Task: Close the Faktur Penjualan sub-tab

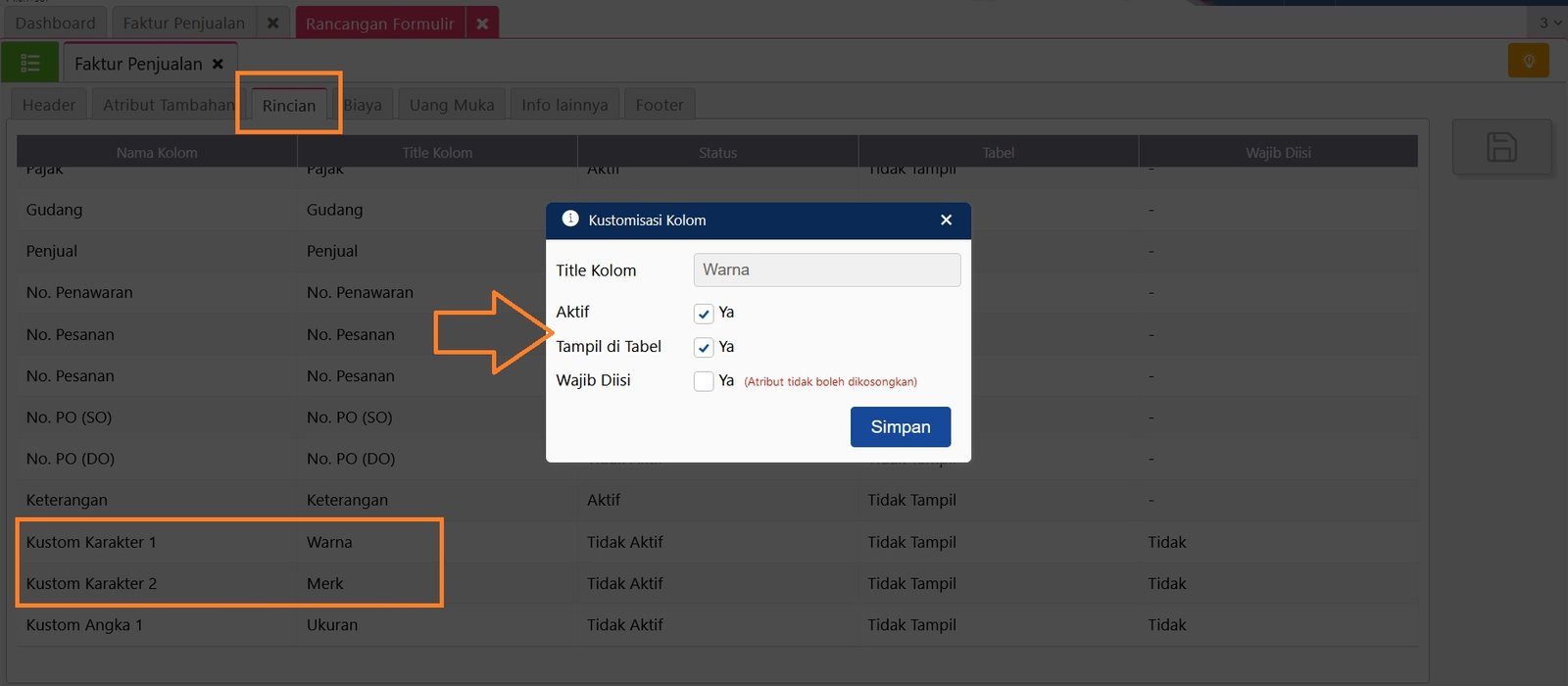Action: [218, 64]
